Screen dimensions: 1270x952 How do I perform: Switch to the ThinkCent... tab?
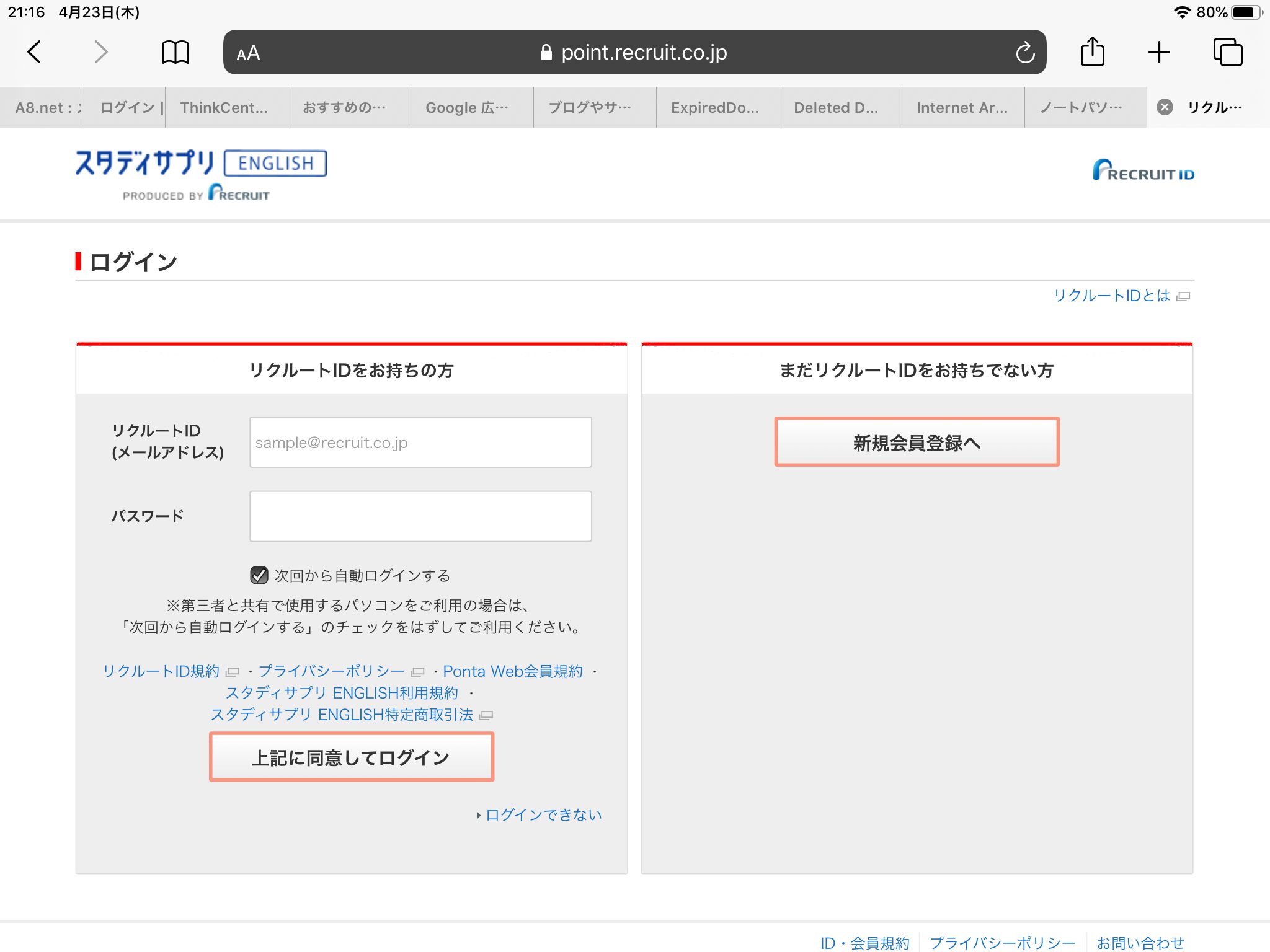(226, 108)
